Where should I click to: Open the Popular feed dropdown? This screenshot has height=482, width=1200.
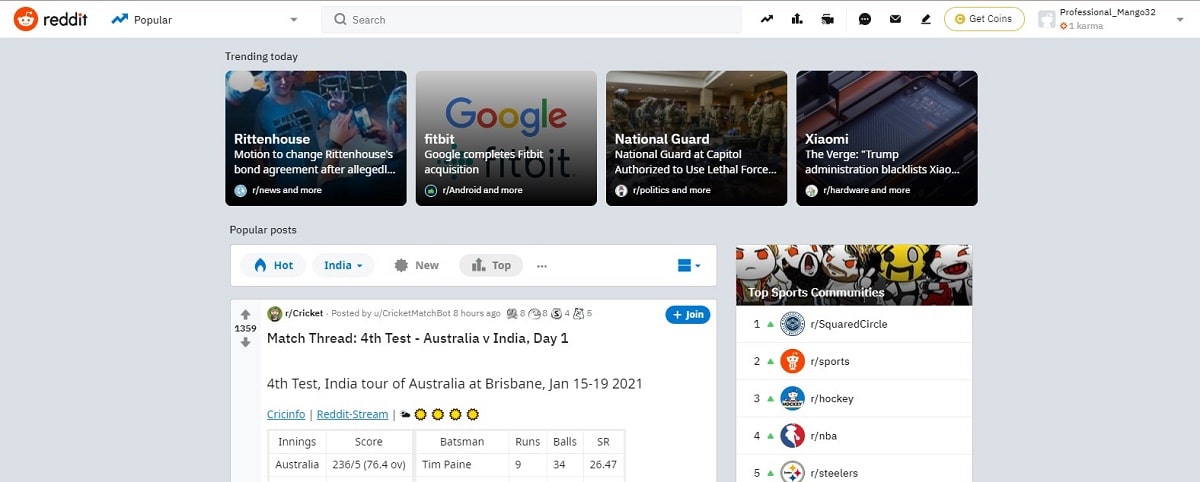tap(205, 19)
